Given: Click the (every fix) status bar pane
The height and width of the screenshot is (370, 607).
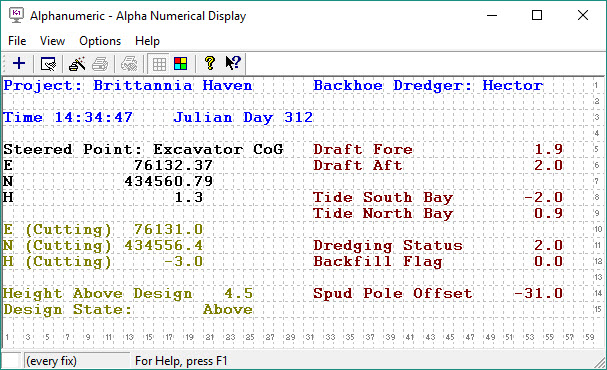Looking at the screenshot, I should point(77,361).
